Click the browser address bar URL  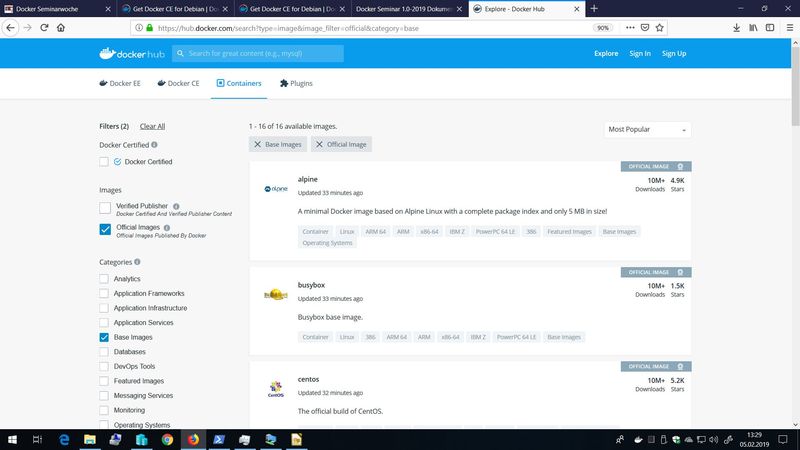point(288,28)
